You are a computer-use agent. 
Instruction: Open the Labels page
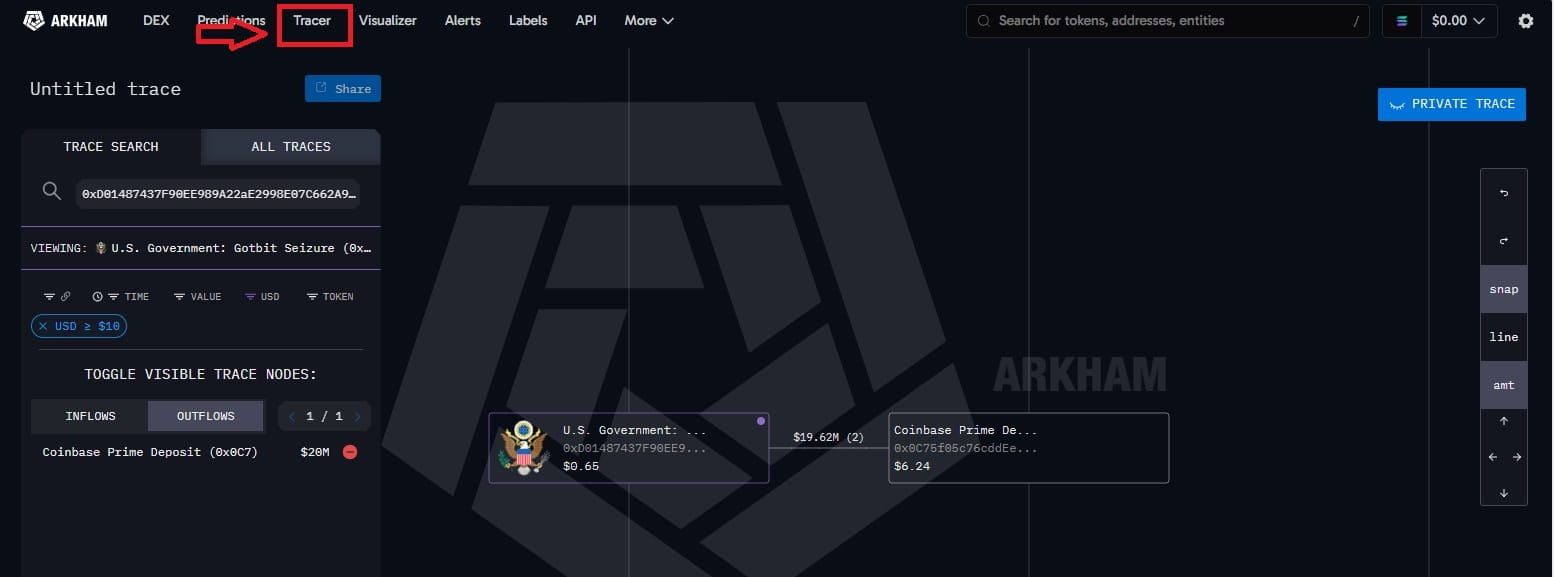(528, 21)
